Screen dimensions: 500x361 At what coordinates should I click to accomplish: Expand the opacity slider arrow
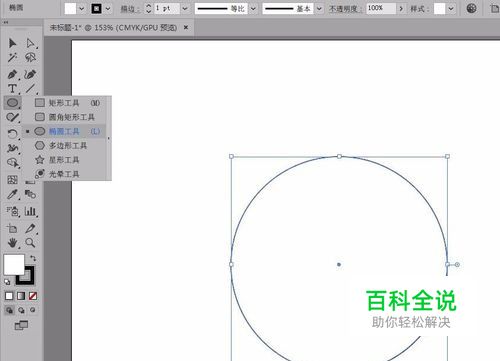(401, 9)
